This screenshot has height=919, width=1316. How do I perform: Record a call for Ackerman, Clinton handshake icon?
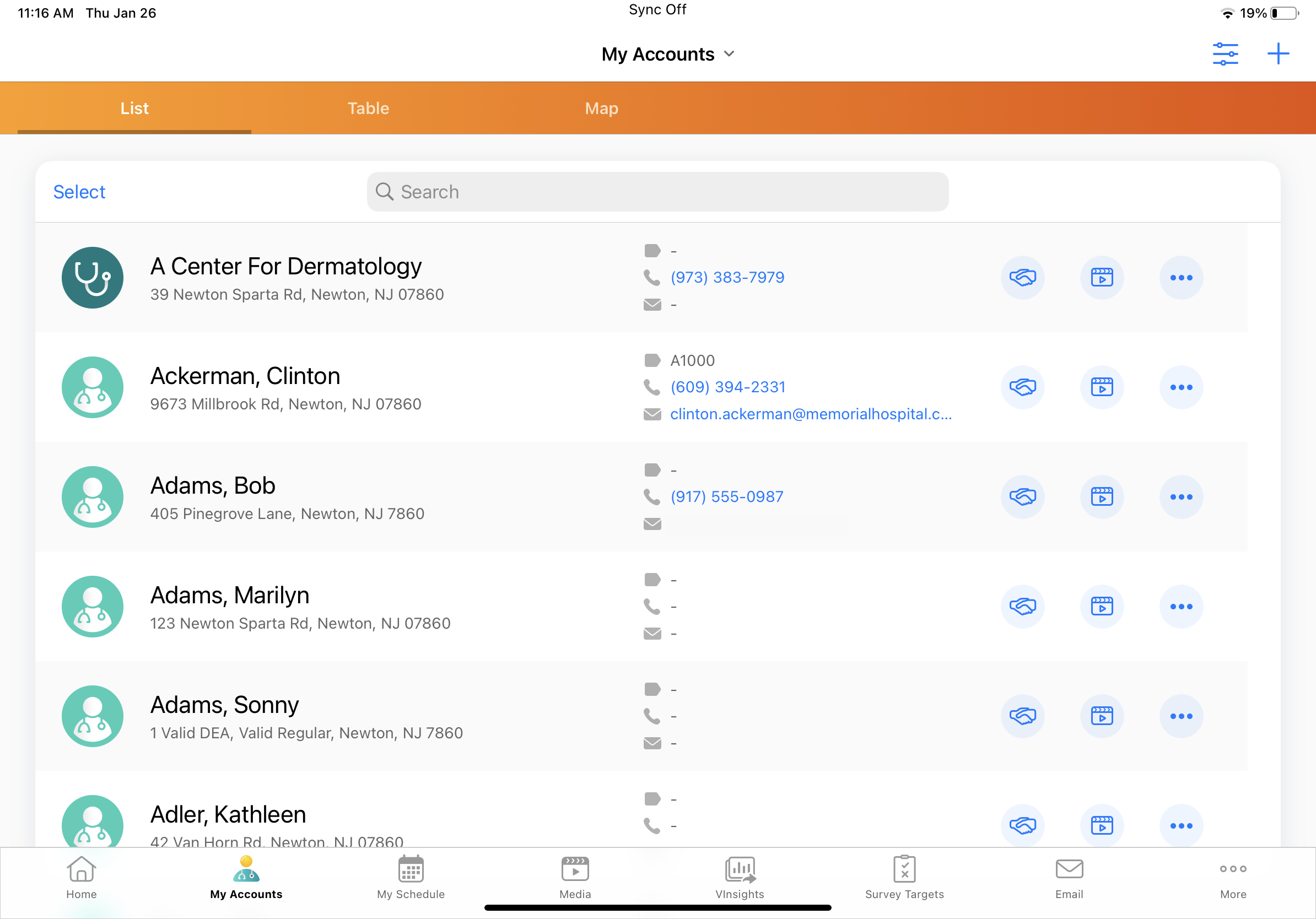(x=1022, y=387)
